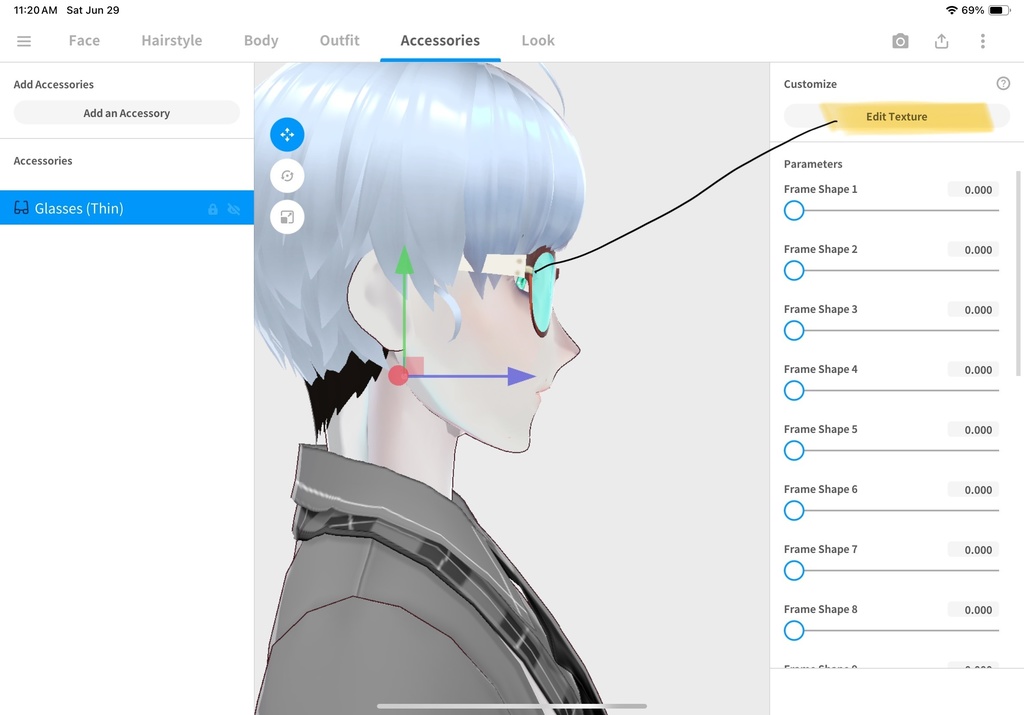The image size is (1024, 715).
Task: Click Frame Shape 4 value field
Action: (973, 370)
